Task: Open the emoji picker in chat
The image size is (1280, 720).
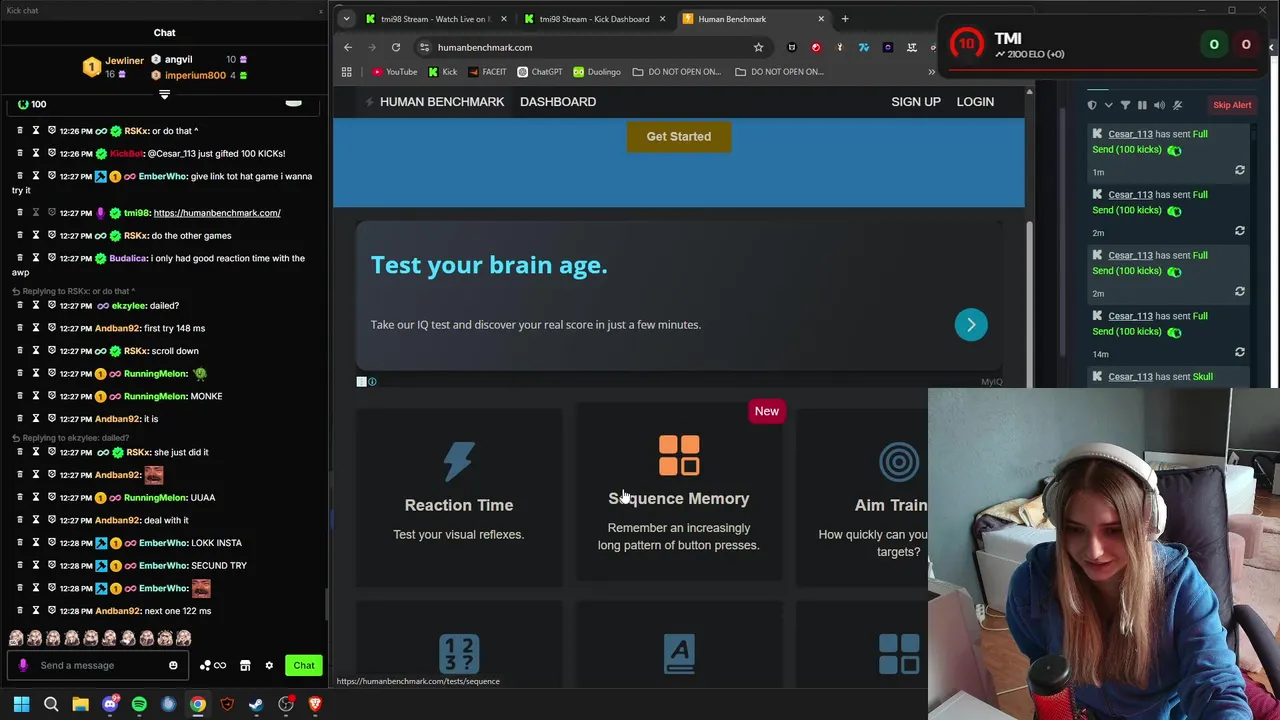Action: pyautogui.click(x=173, y=665)
